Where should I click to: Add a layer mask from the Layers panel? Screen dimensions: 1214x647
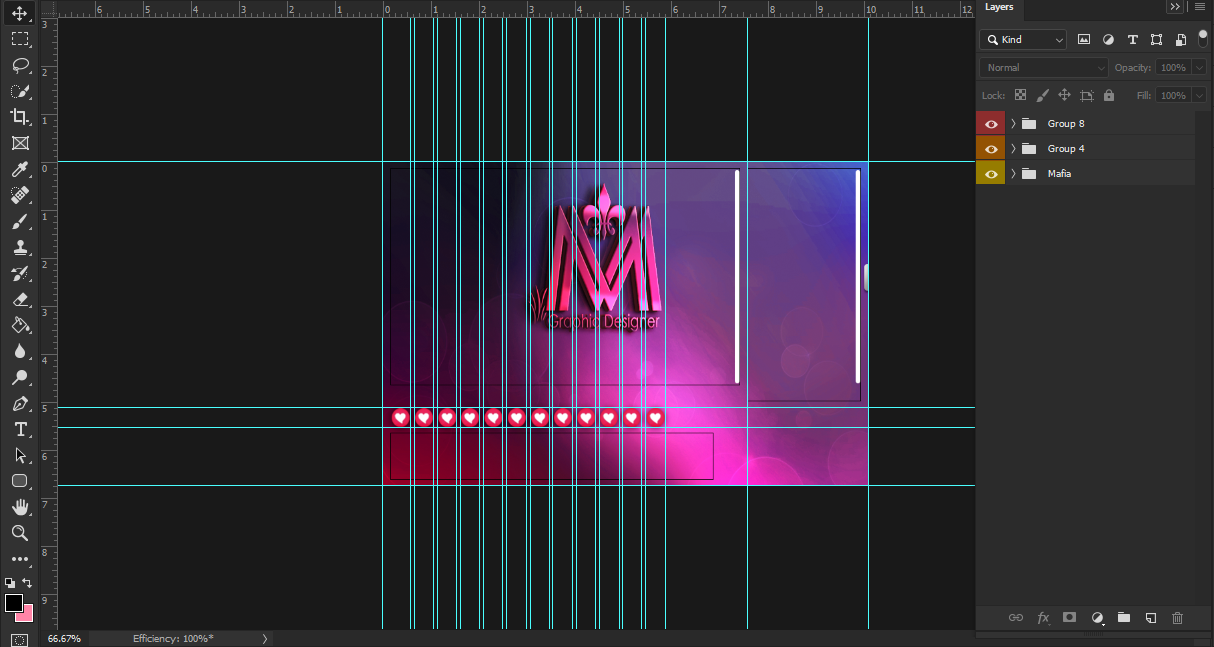[1069, 618]
